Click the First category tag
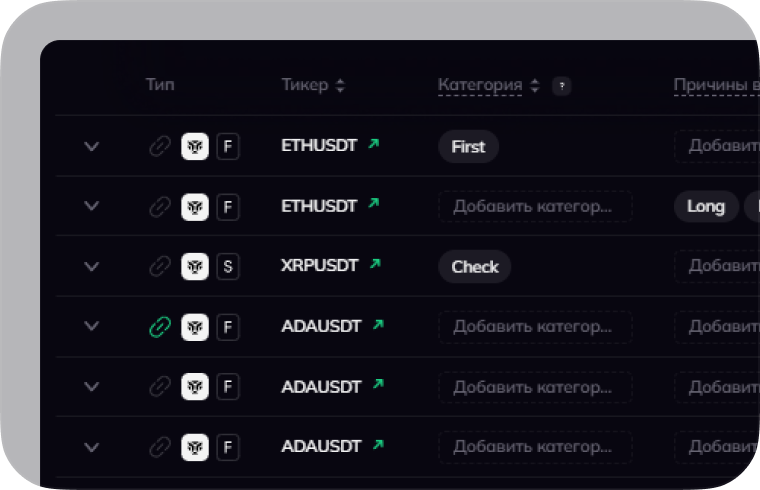Viewport: 760px width, 490px height. 468,147
